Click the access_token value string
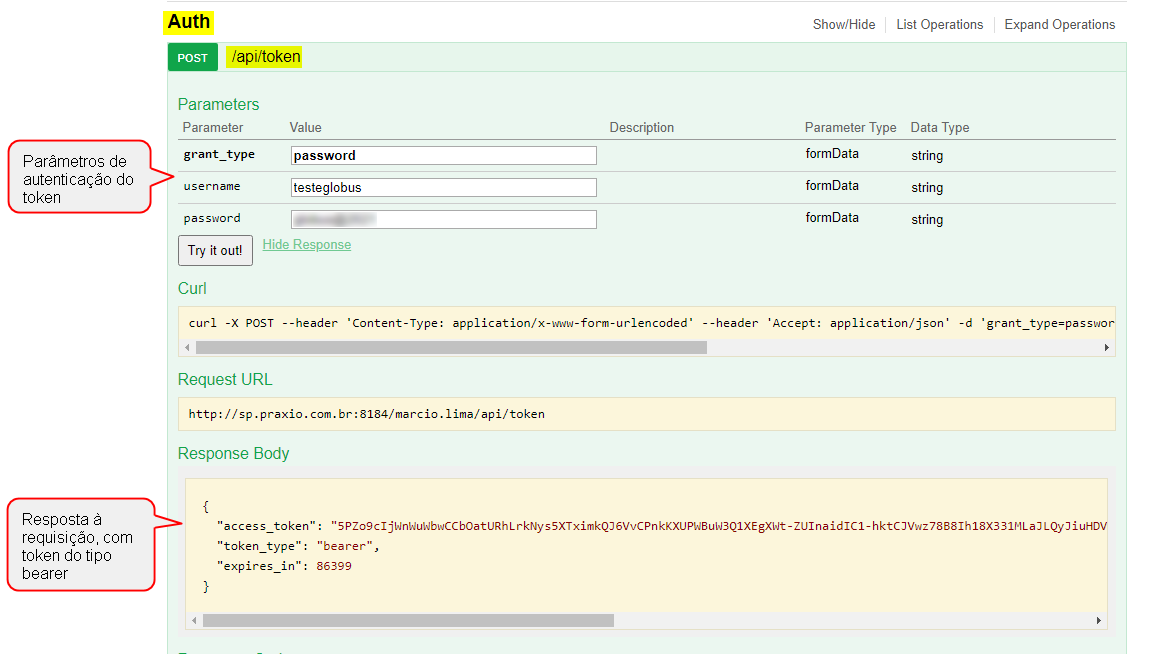 coord(719,526)
